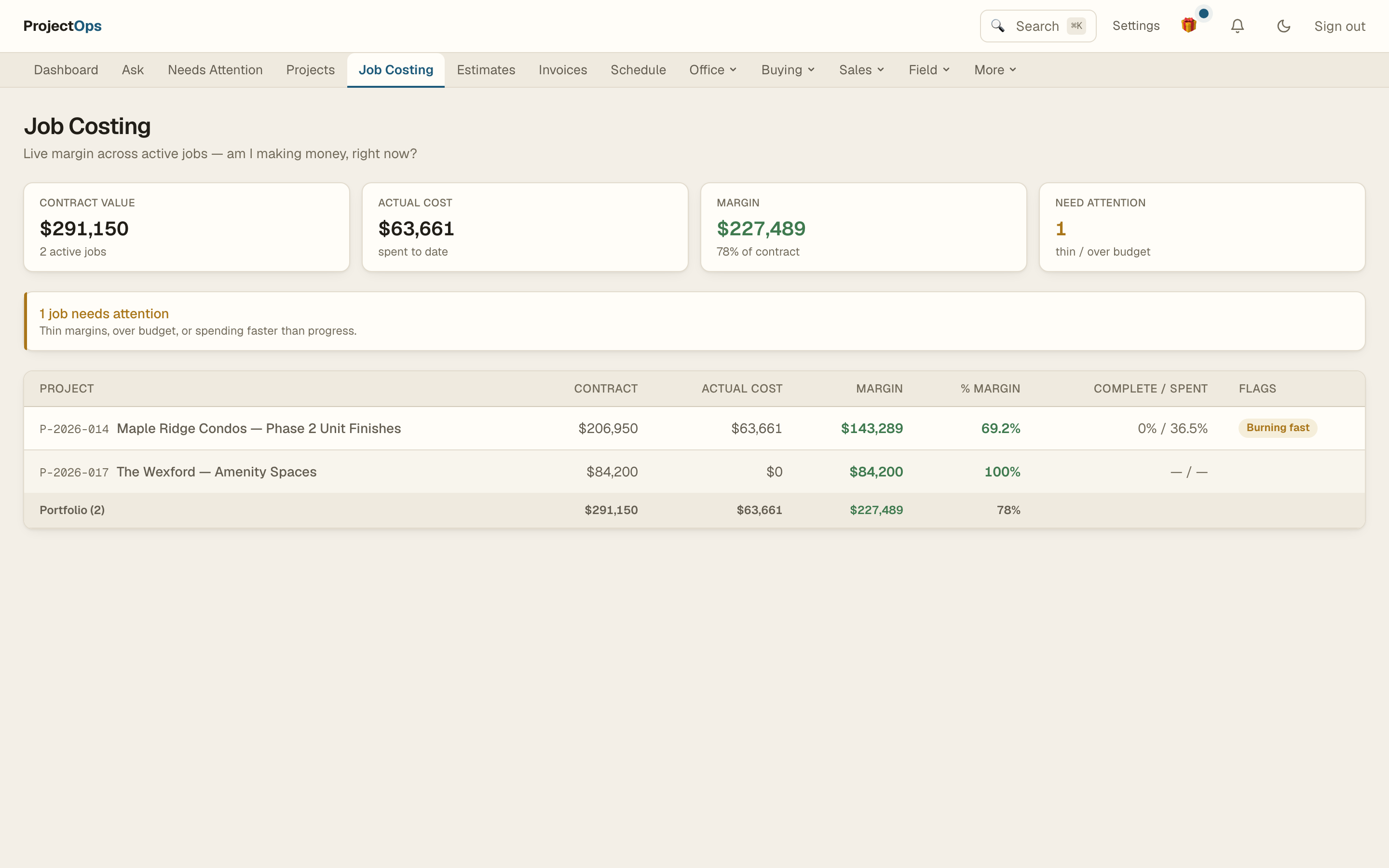This screenshot has height=868, width=1389.
Task: Open The Wexford — Amenity Spaces project
Action: click(217, 472)
